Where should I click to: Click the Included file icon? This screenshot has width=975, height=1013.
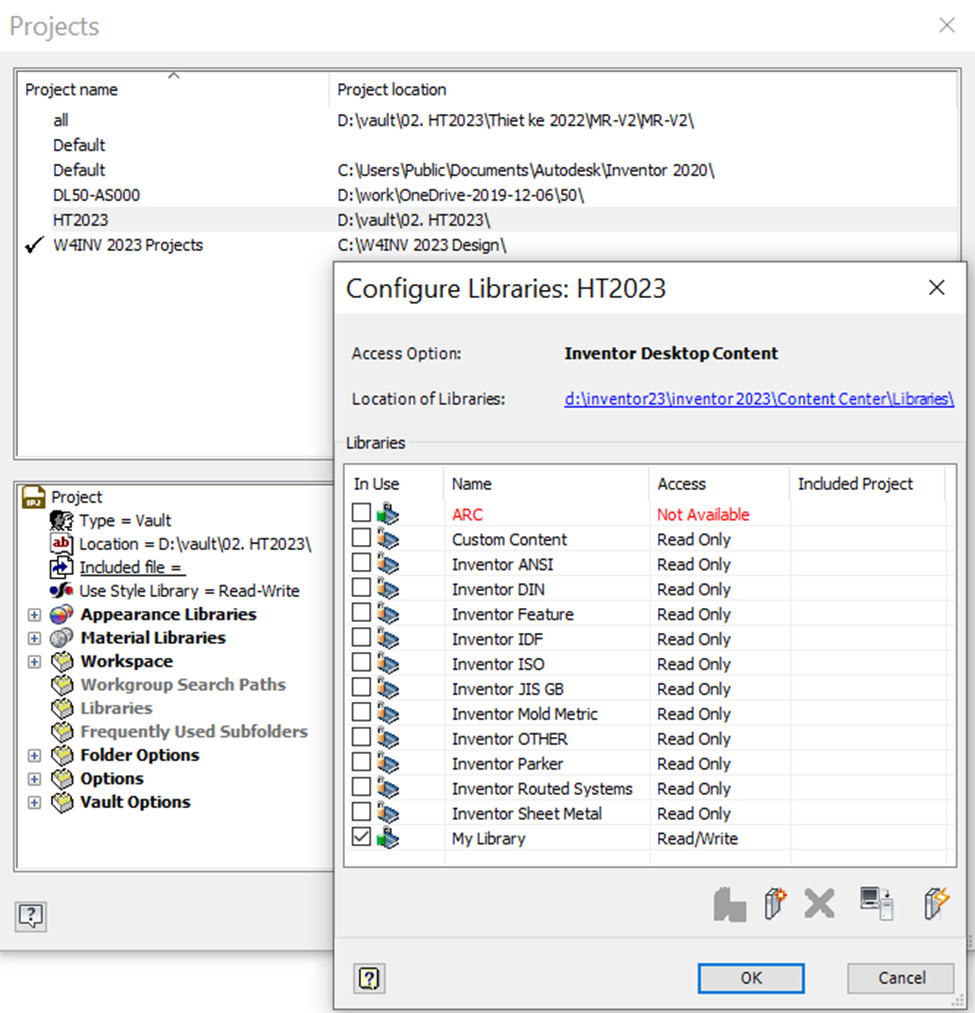(x=61, y=567)
